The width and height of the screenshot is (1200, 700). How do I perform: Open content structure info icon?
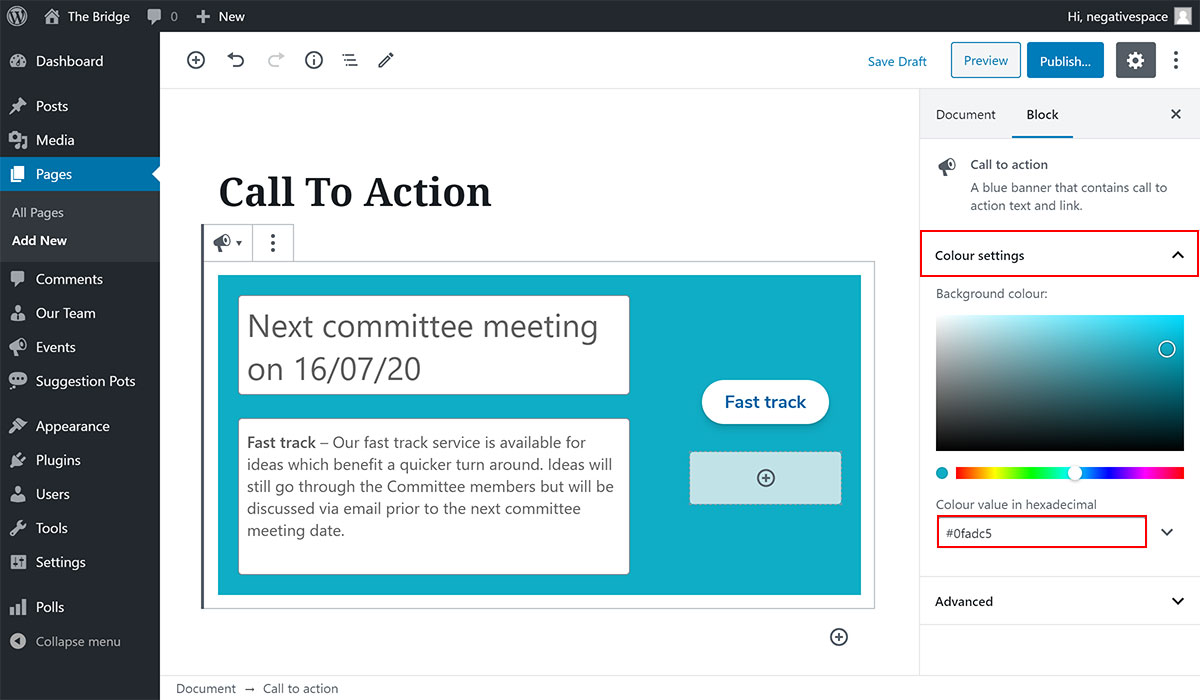pyautogui.click(x=314, y=60)
